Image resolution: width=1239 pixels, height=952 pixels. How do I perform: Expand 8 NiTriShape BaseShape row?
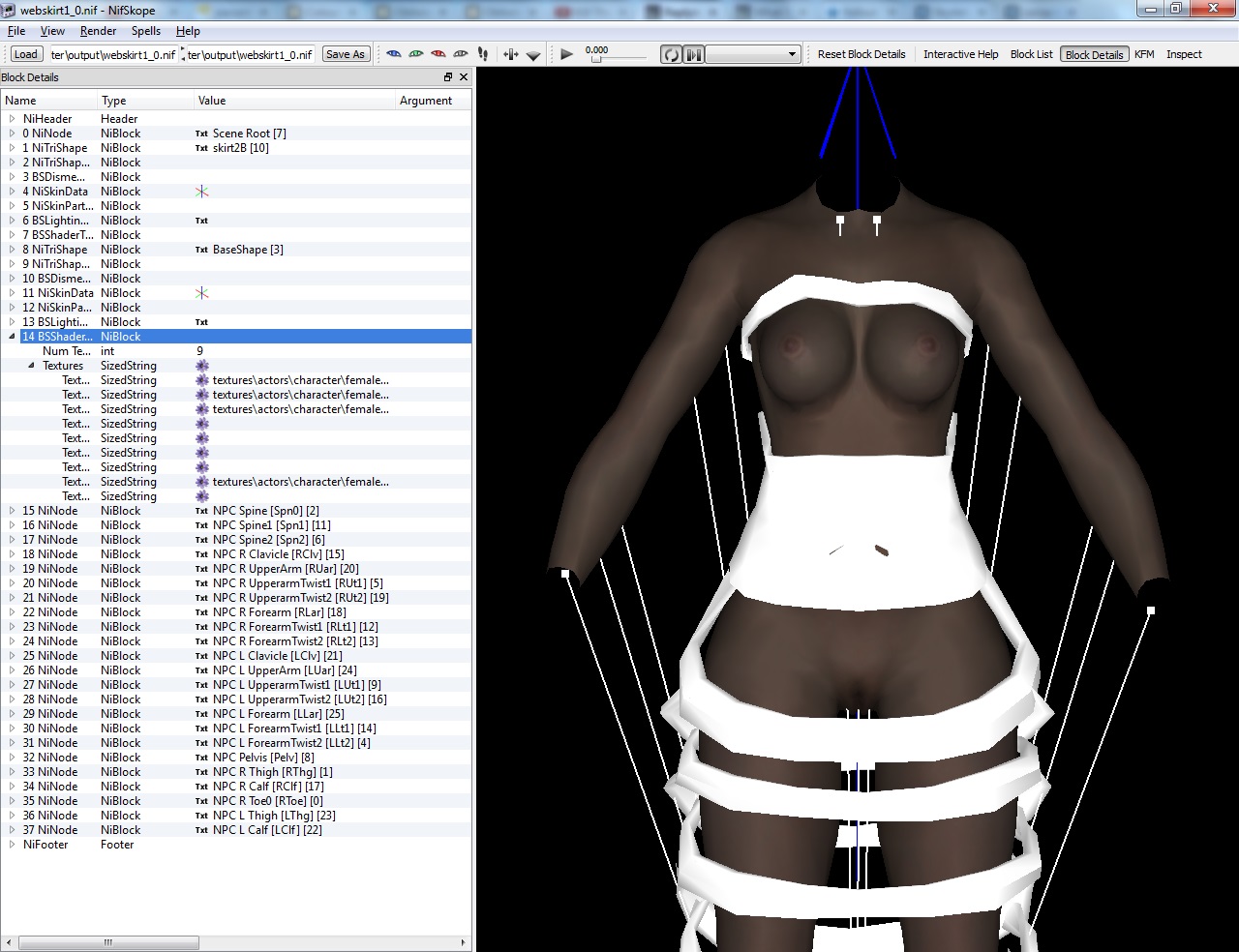[12, 250]
